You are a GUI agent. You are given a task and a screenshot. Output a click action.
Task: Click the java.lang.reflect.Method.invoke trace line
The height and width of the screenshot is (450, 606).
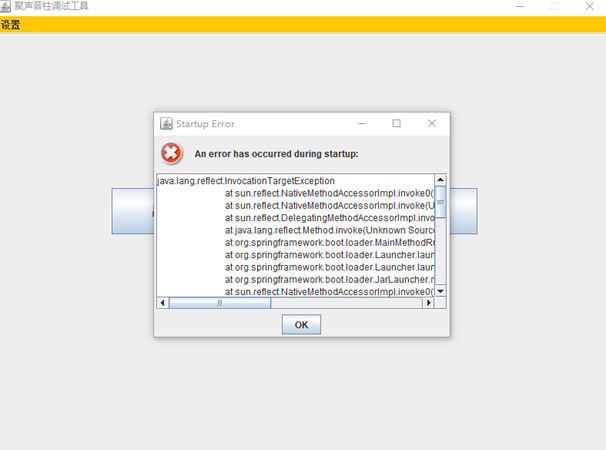point(329,230)
